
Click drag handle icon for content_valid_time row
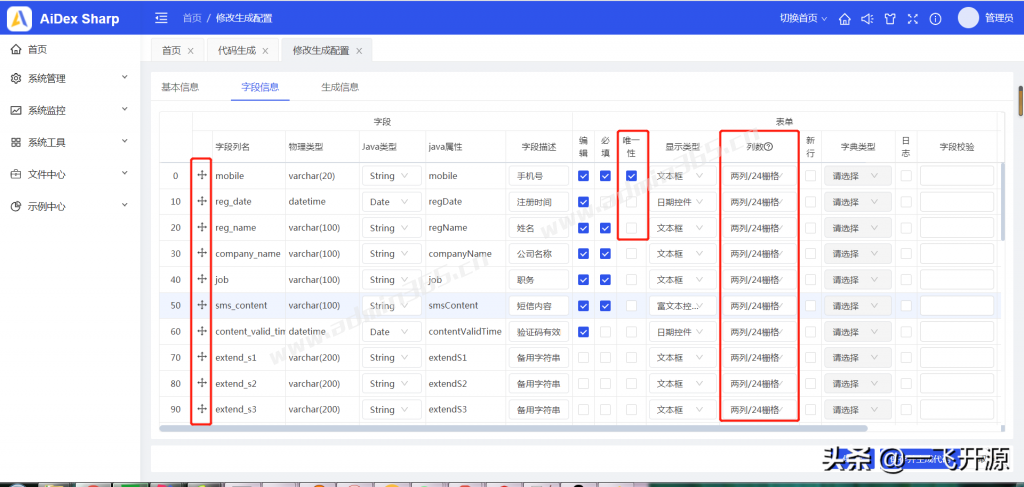[x=202, y=331]
